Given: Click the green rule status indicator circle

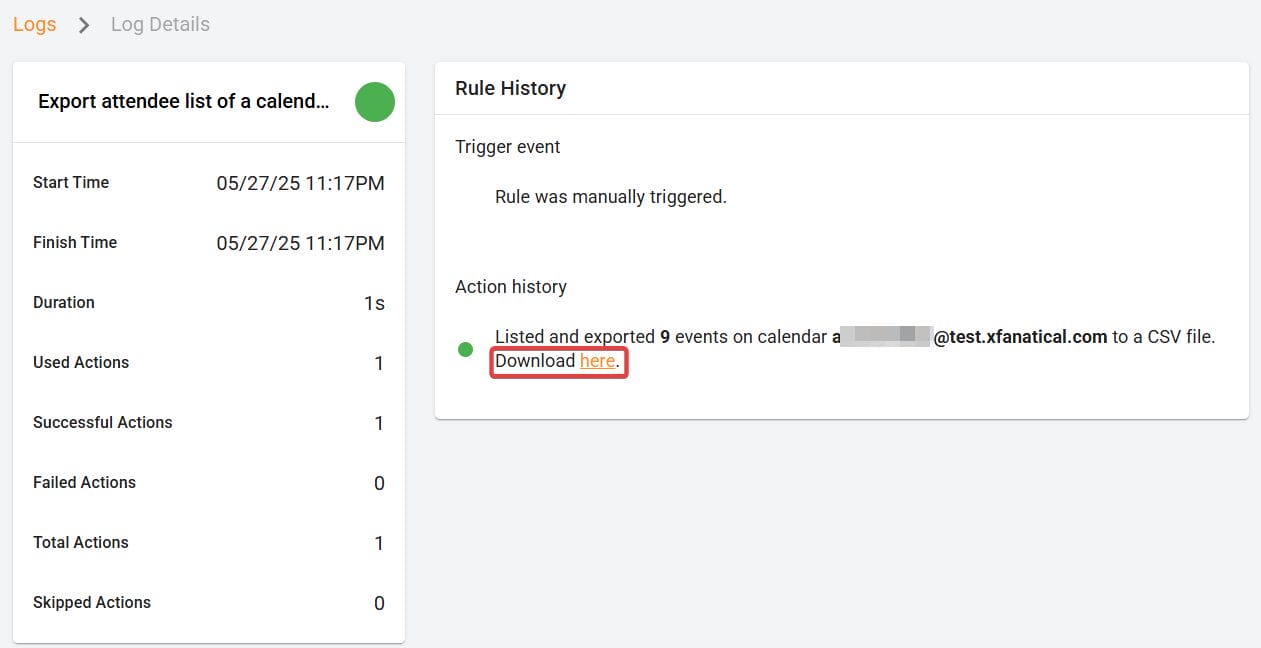Looking at the screenshot, I should pos(374,101).
